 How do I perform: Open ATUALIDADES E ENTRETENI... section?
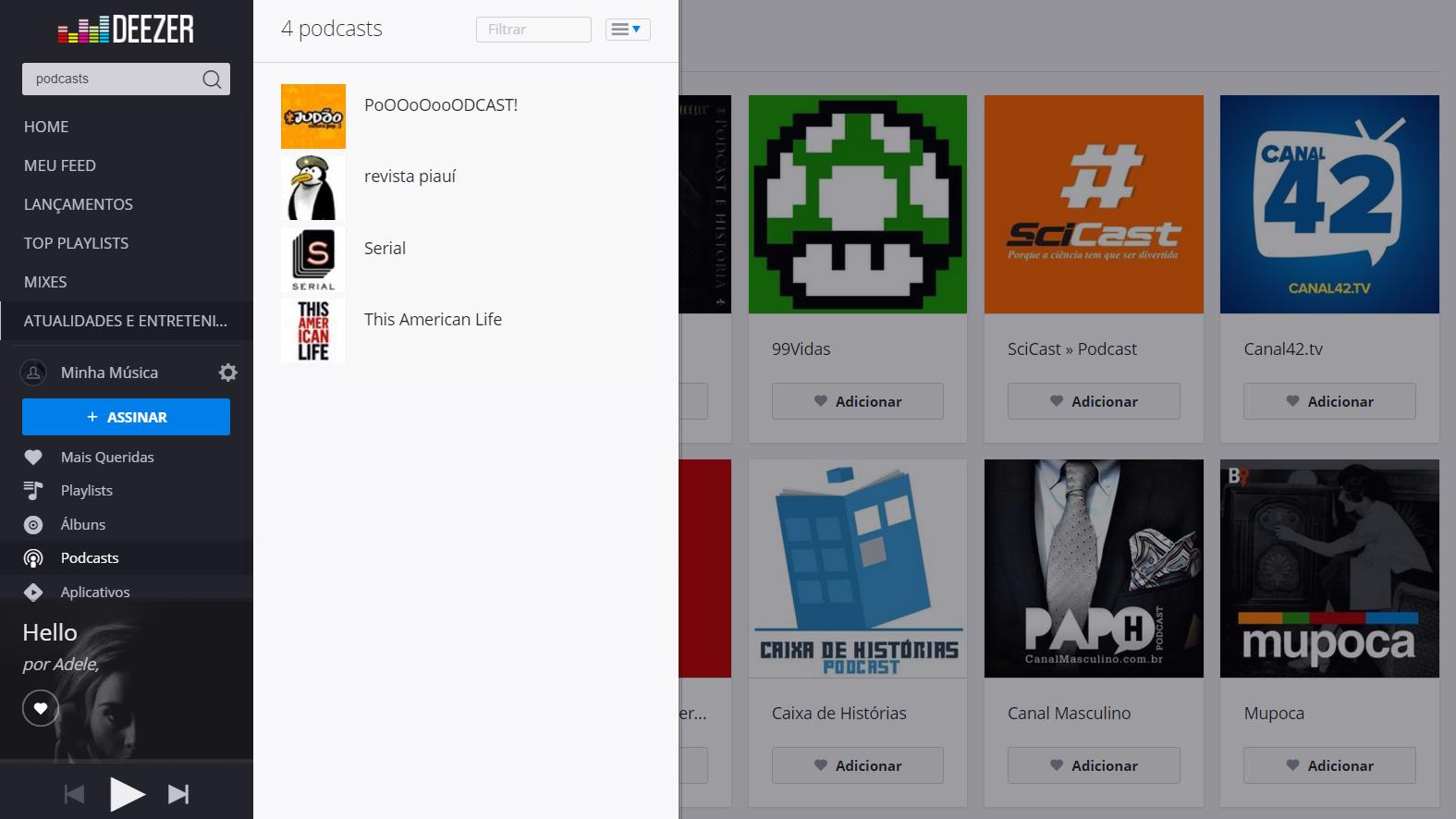click(x=126, y=321)
